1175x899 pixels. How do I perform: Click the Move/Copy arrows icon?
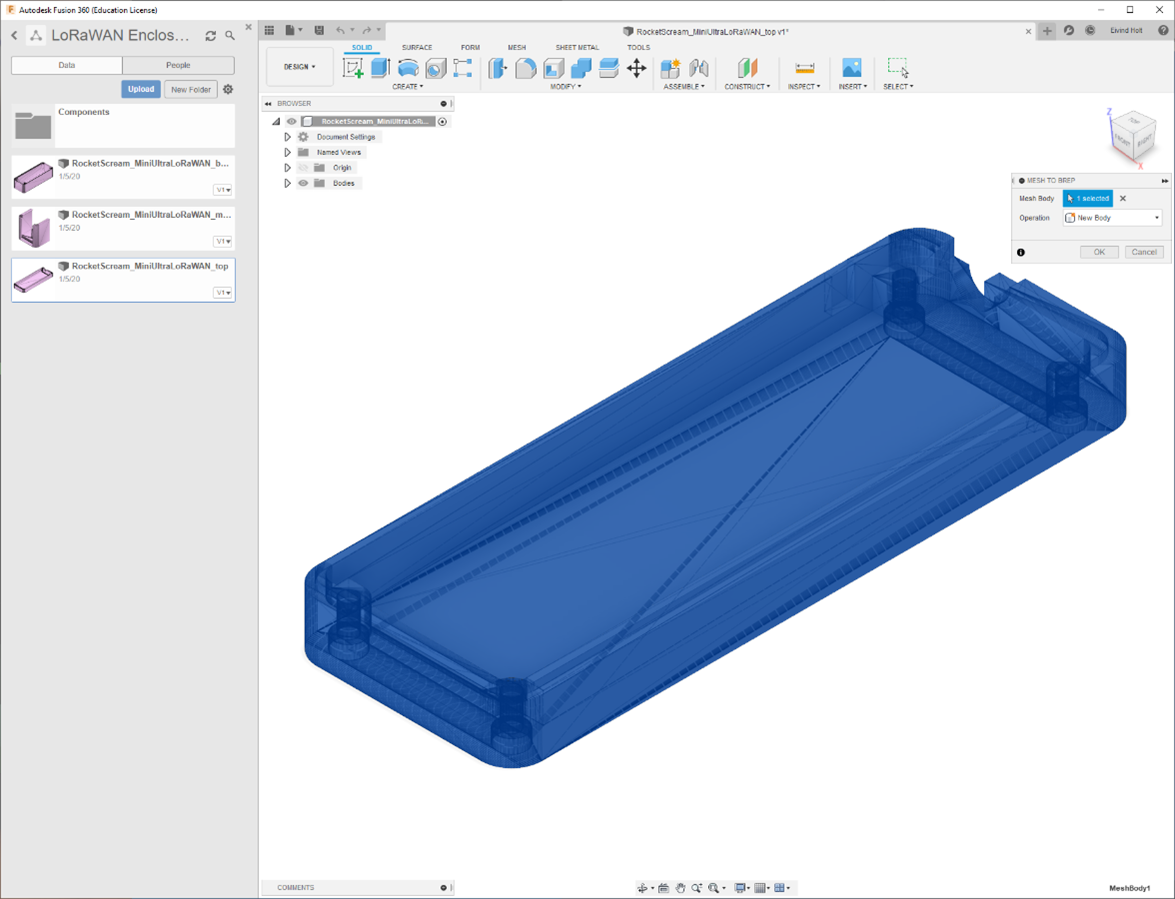point(636,68)
